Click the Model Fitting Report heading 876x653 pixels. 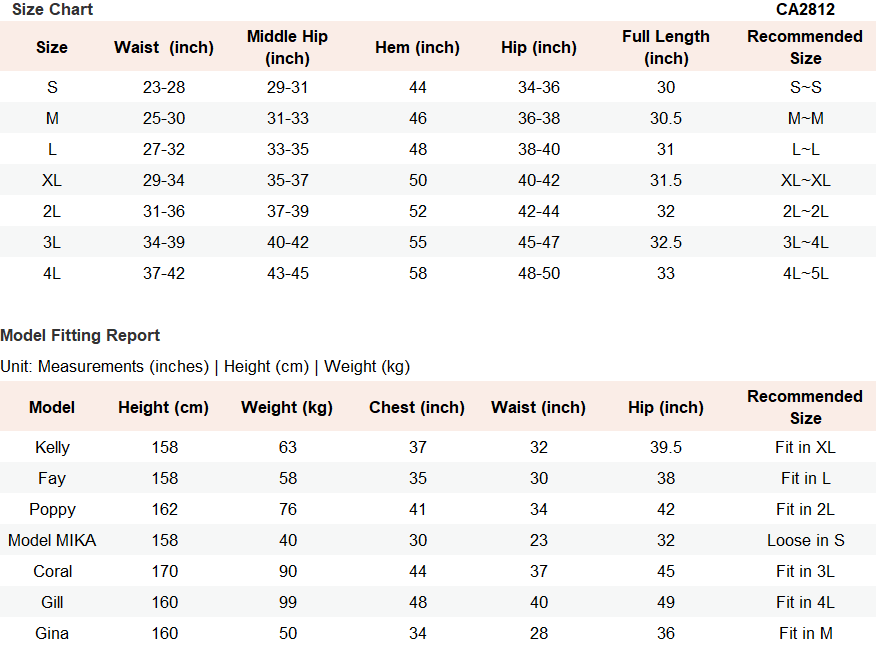click(x=80, y=335)
